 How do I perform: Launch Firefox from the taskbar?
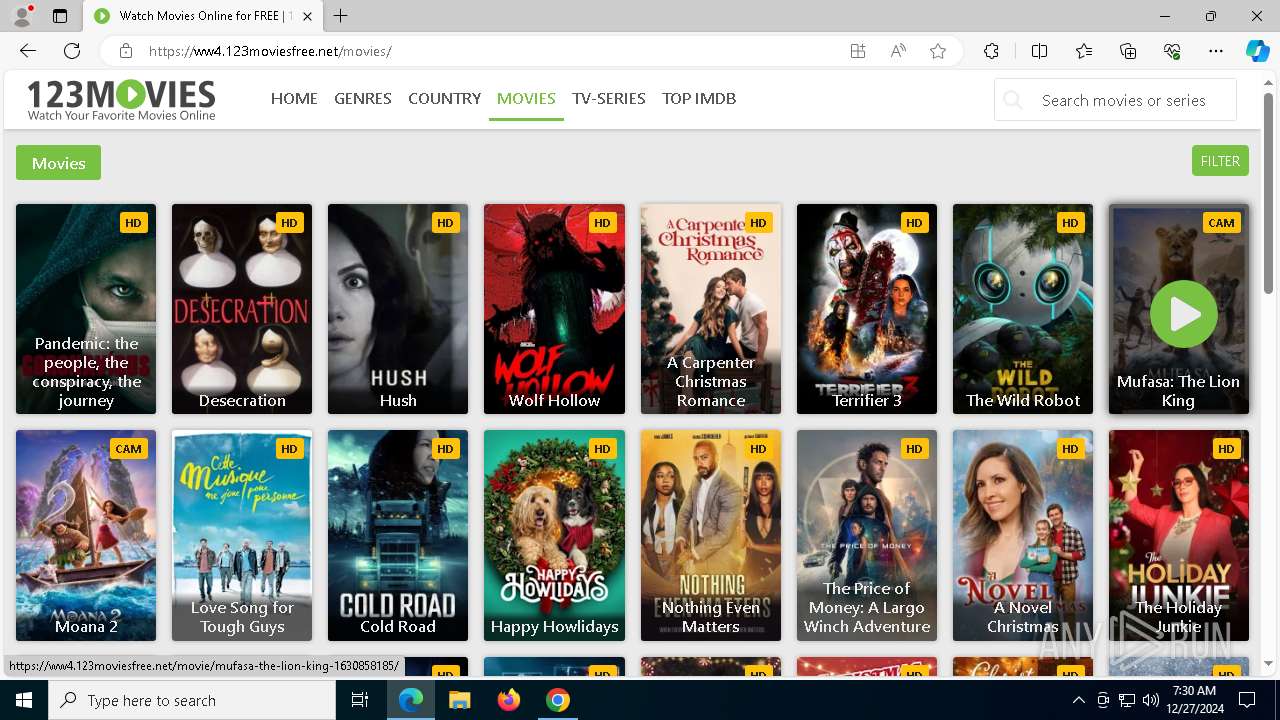[x=509, y=700]
